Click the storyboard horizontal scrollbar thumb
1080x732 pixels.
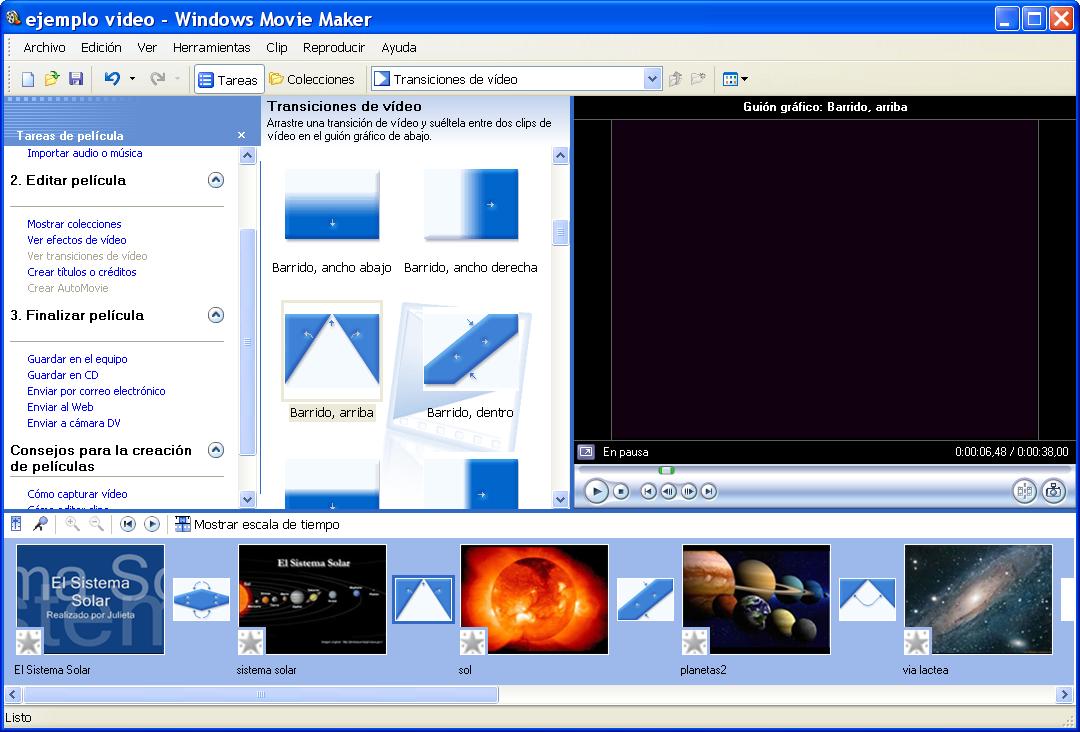(261, 694)
